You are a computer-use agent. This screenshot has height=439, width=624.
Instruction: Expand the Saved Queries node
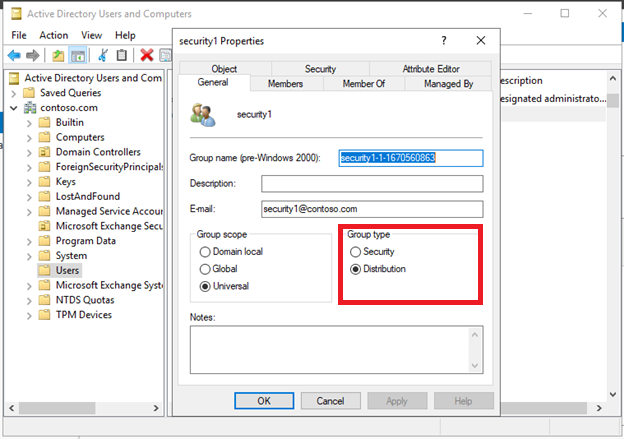point(14,94)
